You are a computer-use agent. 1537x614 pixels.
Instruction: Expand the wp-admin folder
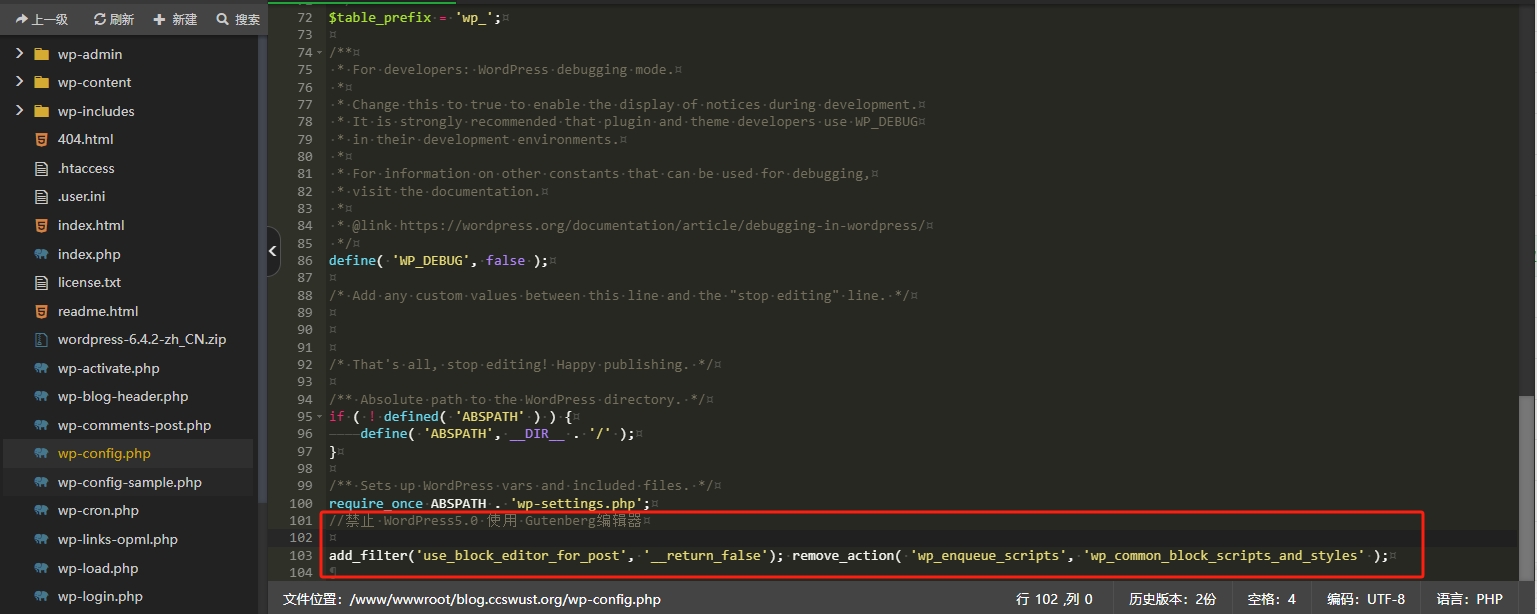pos(19,54)
